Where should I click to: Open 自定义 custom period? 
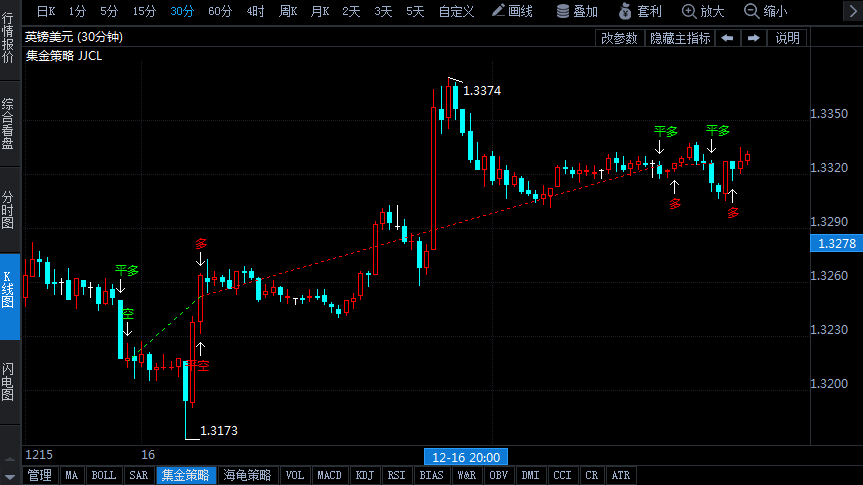tap(456, 11)
